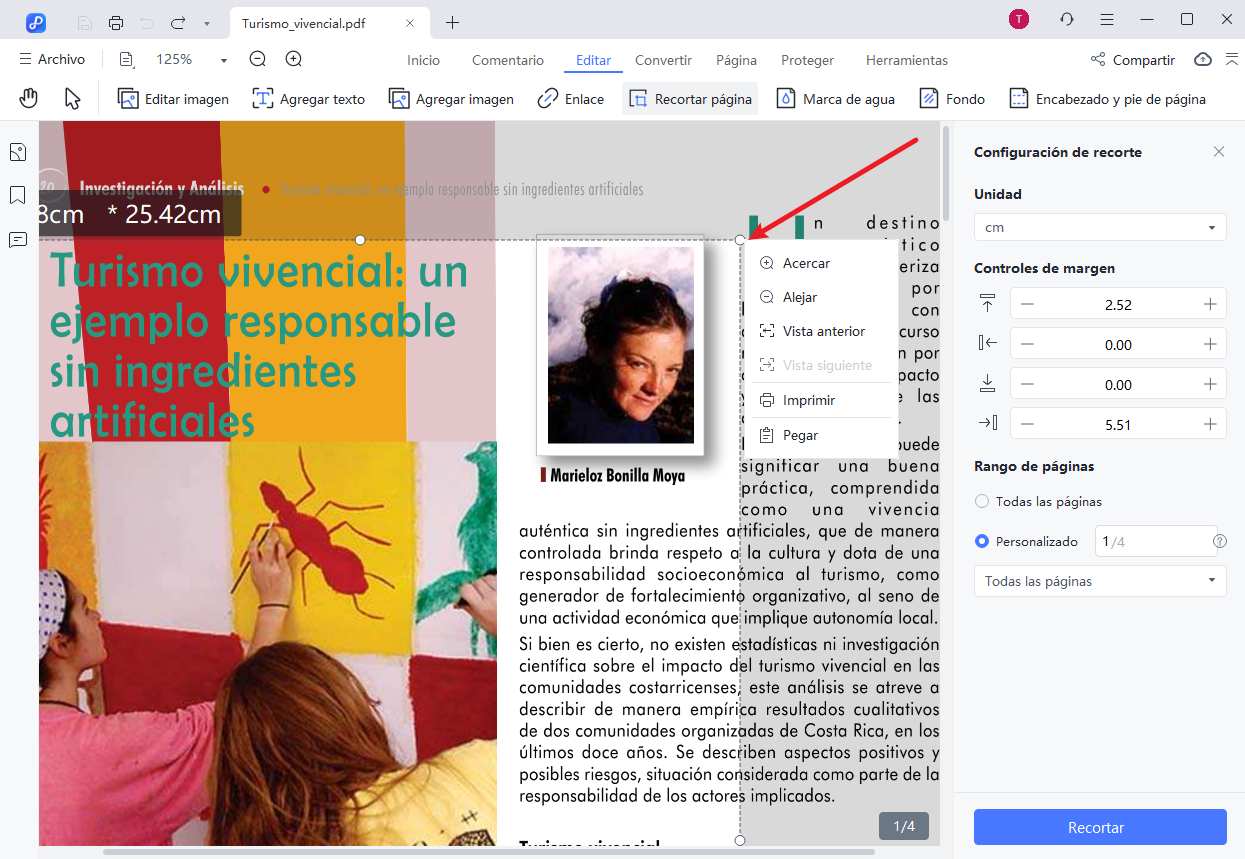Increase the top margin with plus
The height and width of the screenshot is (859, 1245).
coord(1210,304)
